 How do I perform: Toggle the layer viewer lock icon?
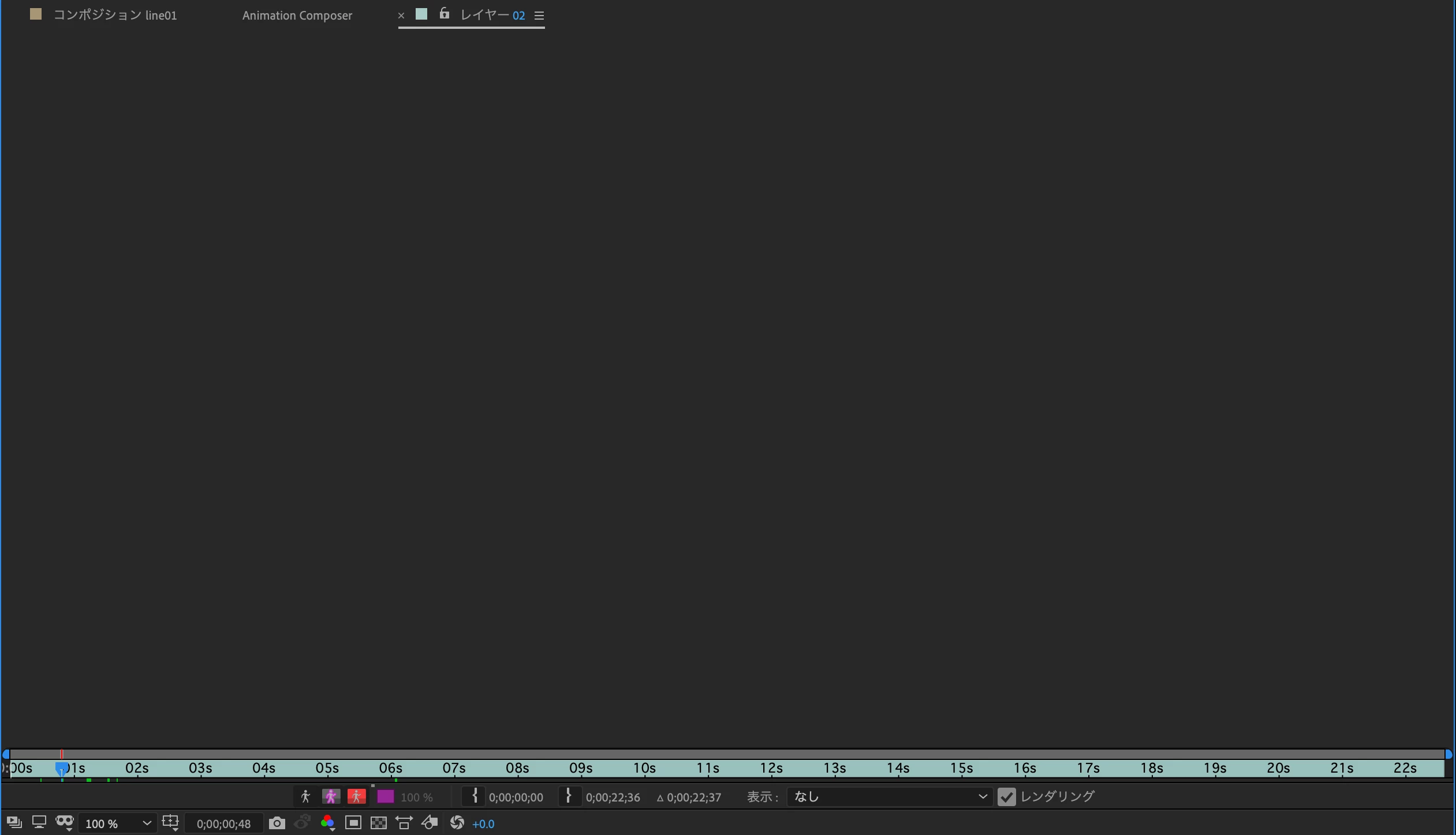pyautogui.click(x=444, y=14)
